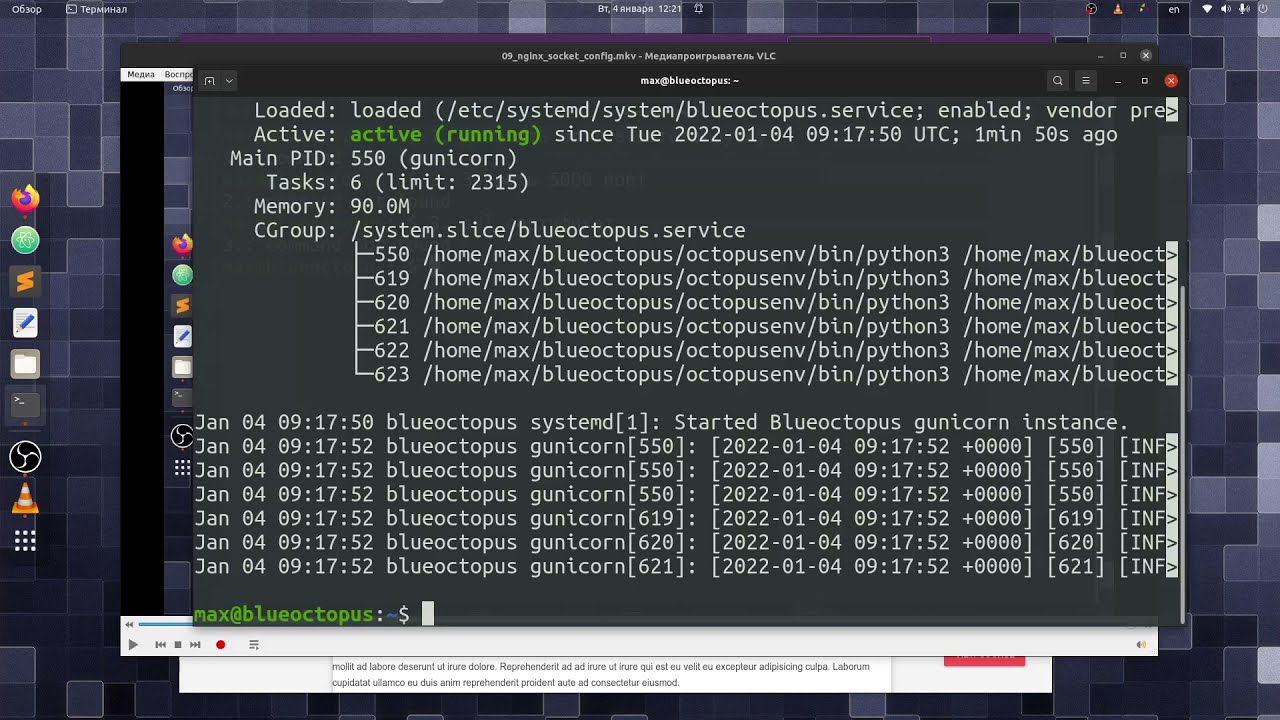The height and width of the screenshot is (720, 1280).
Task: Open VLC Воспроизведение menu
Action: tap(178, 74)
